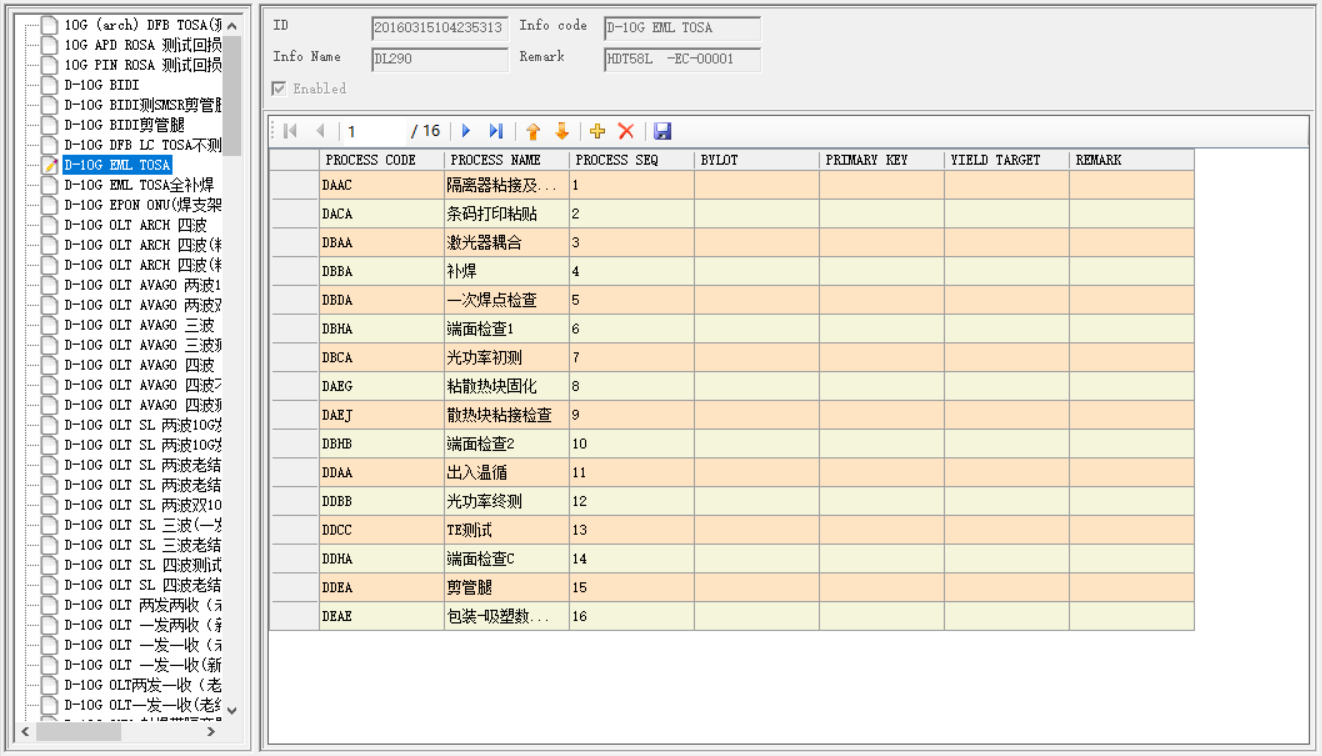Go to next record in navigator

click(x=466, y=131)
